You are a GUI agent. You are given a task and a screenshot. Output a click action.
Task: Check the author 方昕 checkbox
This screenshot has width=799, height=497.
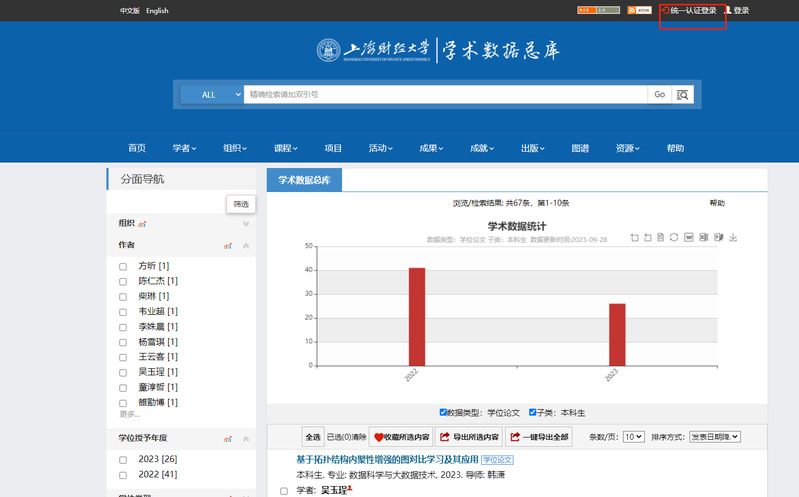click(x=123, y=267)
